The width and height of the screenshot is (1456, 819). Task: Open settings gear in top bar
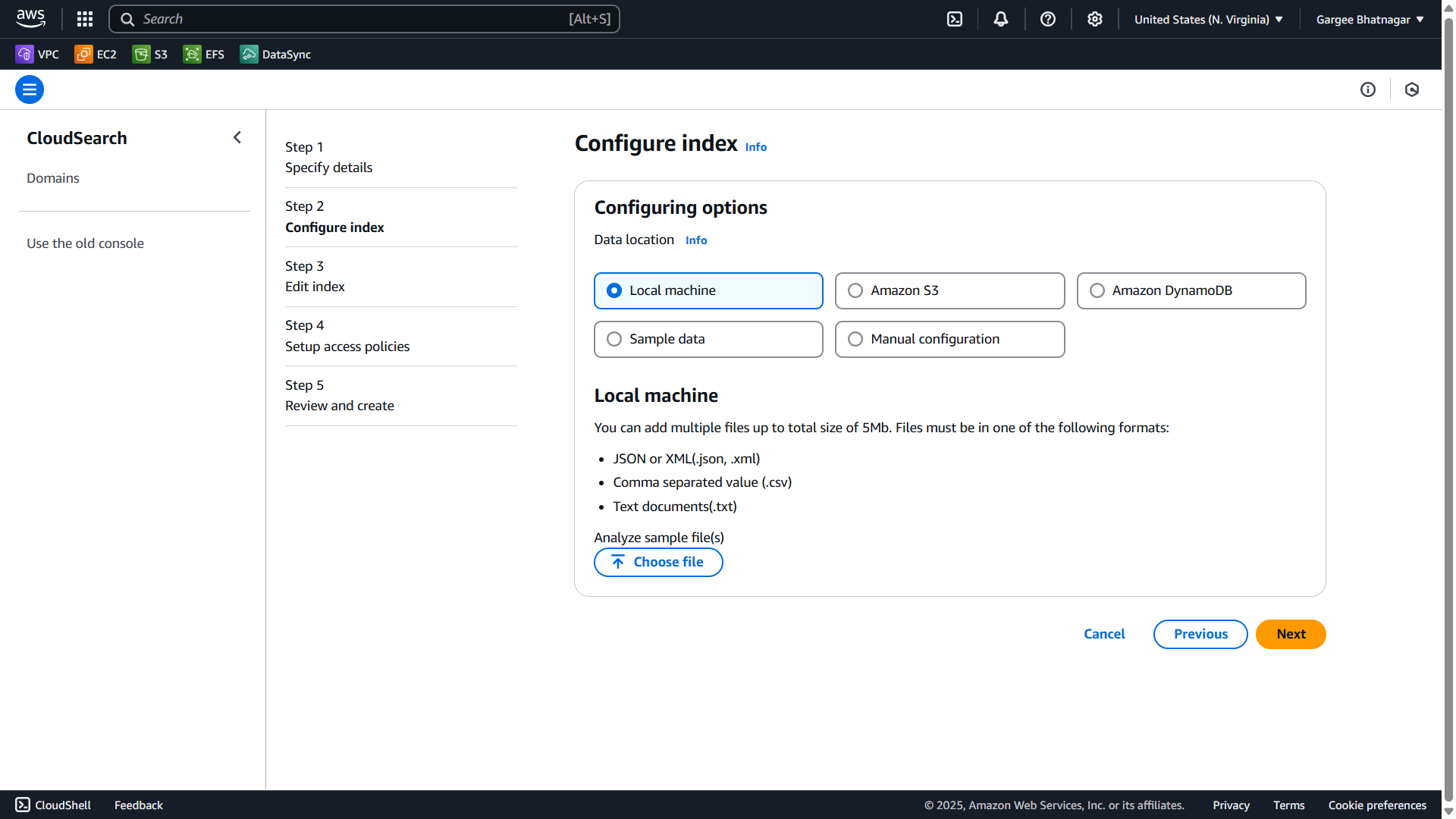click(x=1095, y=19)
